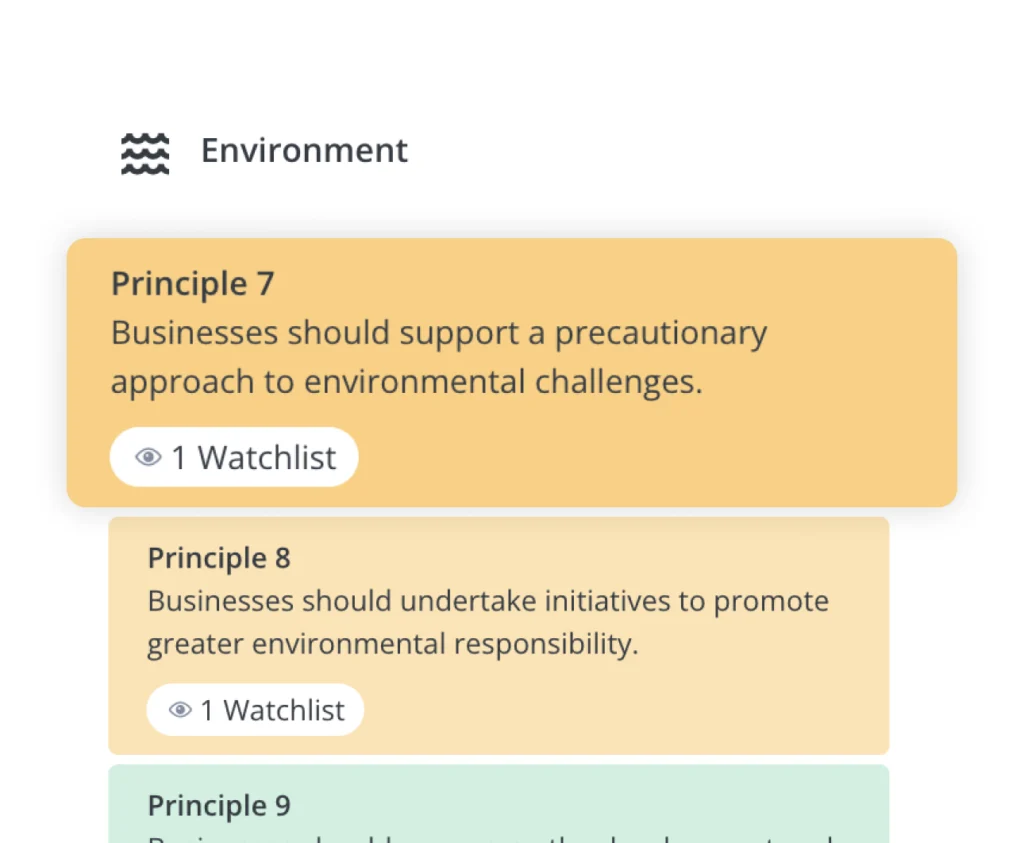
Task: Click 'greater environmental responsibility.' text line
Action: coord(392,644)
